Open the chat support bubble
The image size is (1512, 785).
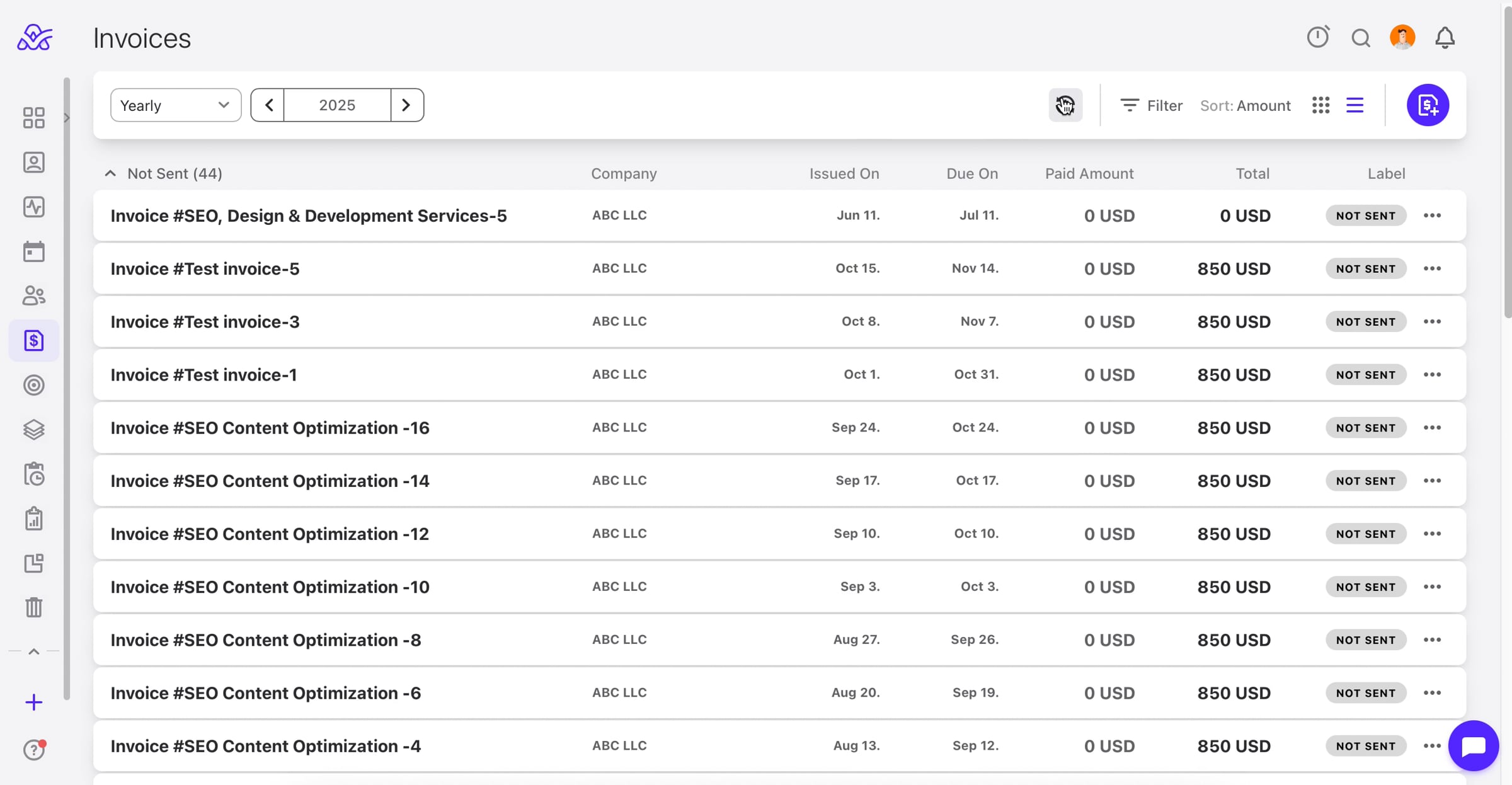(1474, 746)
